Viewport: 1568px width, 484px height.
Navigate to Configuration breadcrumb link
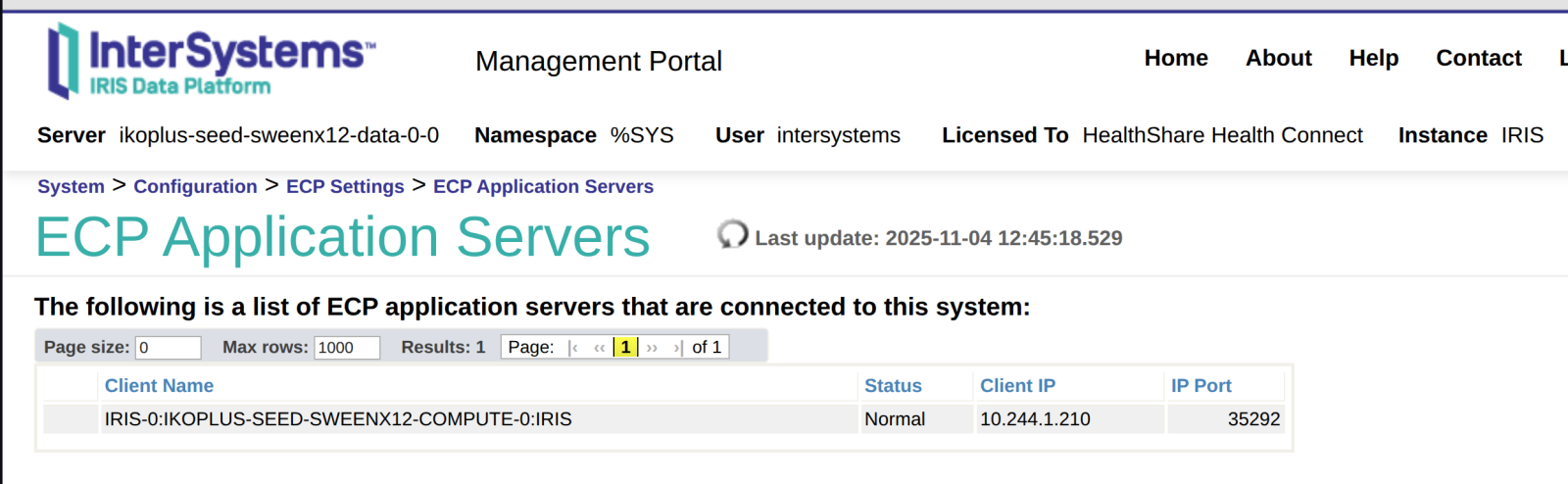(195, 186)
